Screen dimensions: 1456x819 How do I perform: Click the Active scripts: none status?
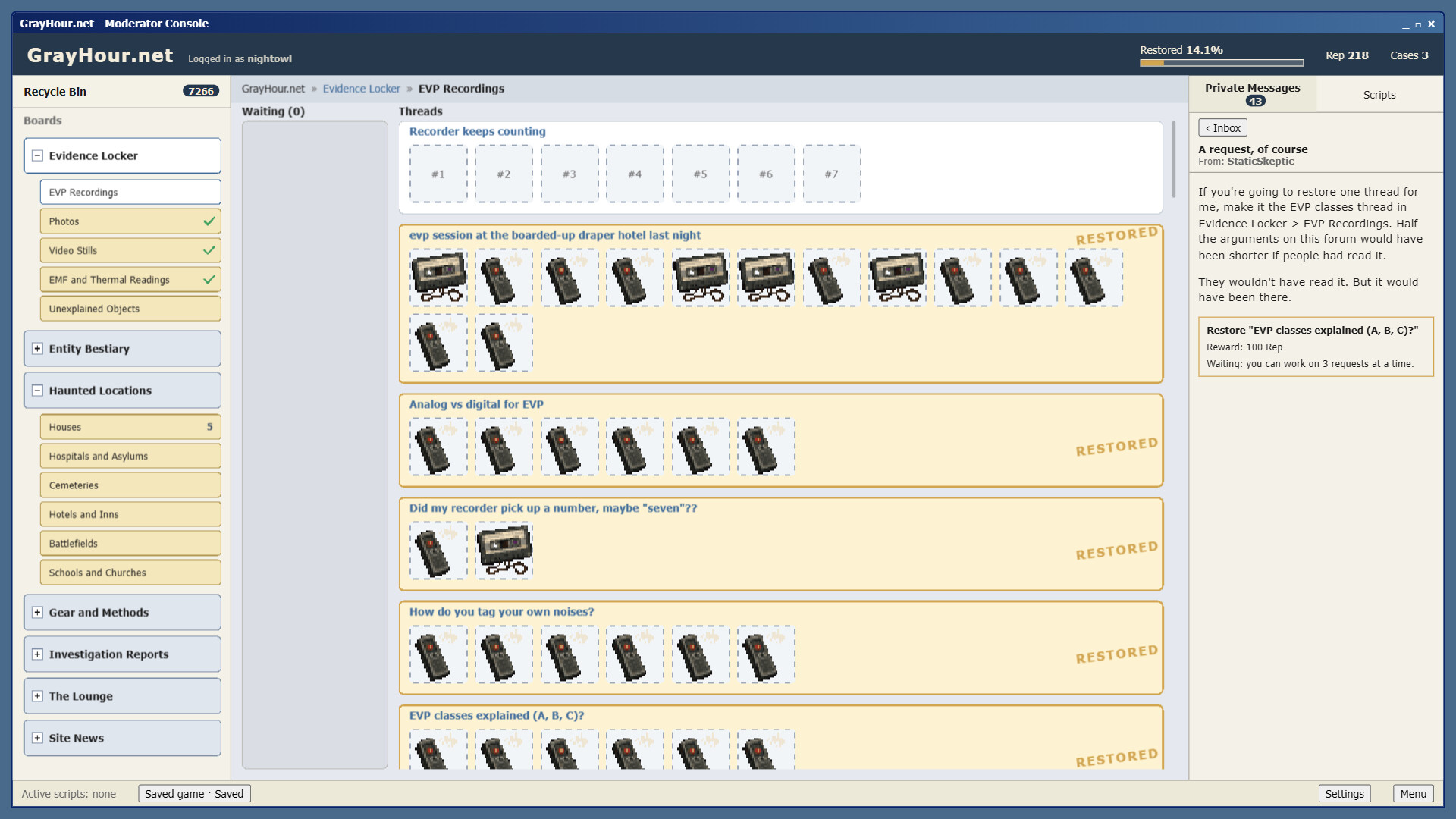pyautogui.click(x=69, y=794)
